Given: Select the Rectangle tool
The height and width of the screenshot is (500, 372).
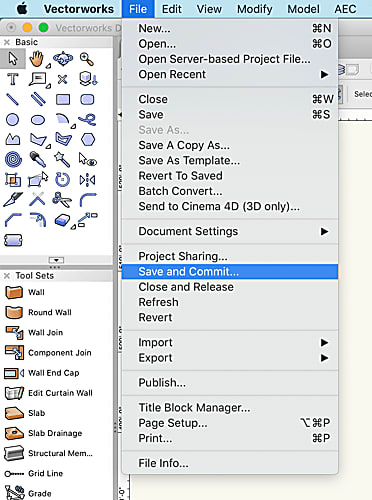Looking at the screenshot, I should pyautogui.click(x=63, y=99).
